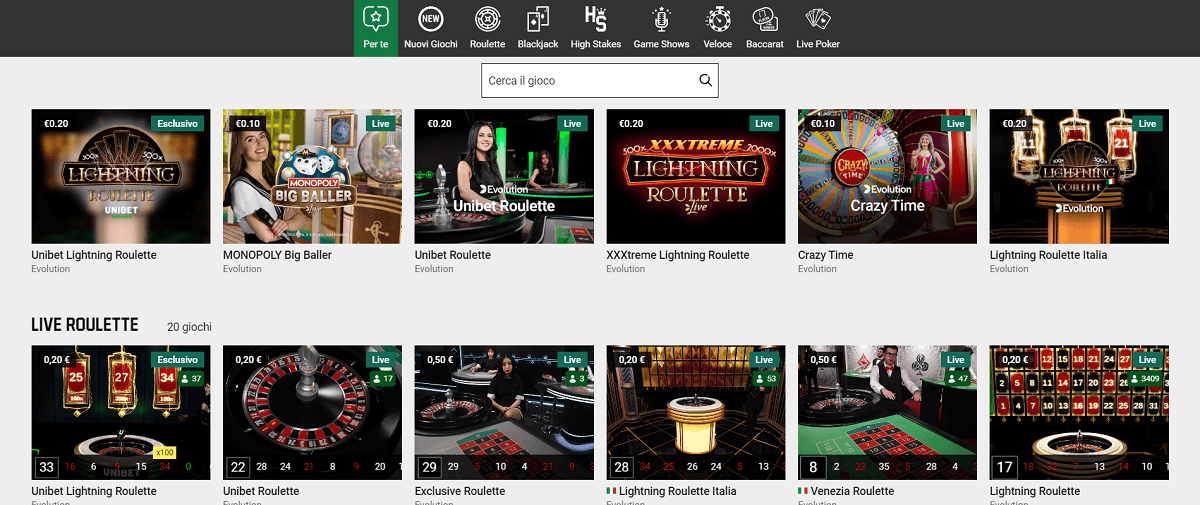This screenshot has width=1200, height=505.
Task: Click the 20 giochi count label
Action: [x=189, y=327]
